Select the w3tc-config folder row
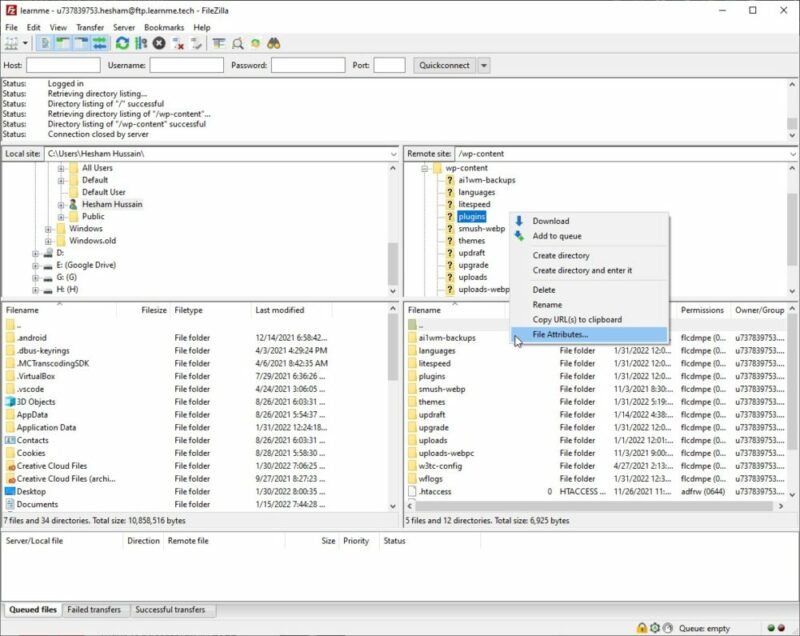 coord(595,466)
